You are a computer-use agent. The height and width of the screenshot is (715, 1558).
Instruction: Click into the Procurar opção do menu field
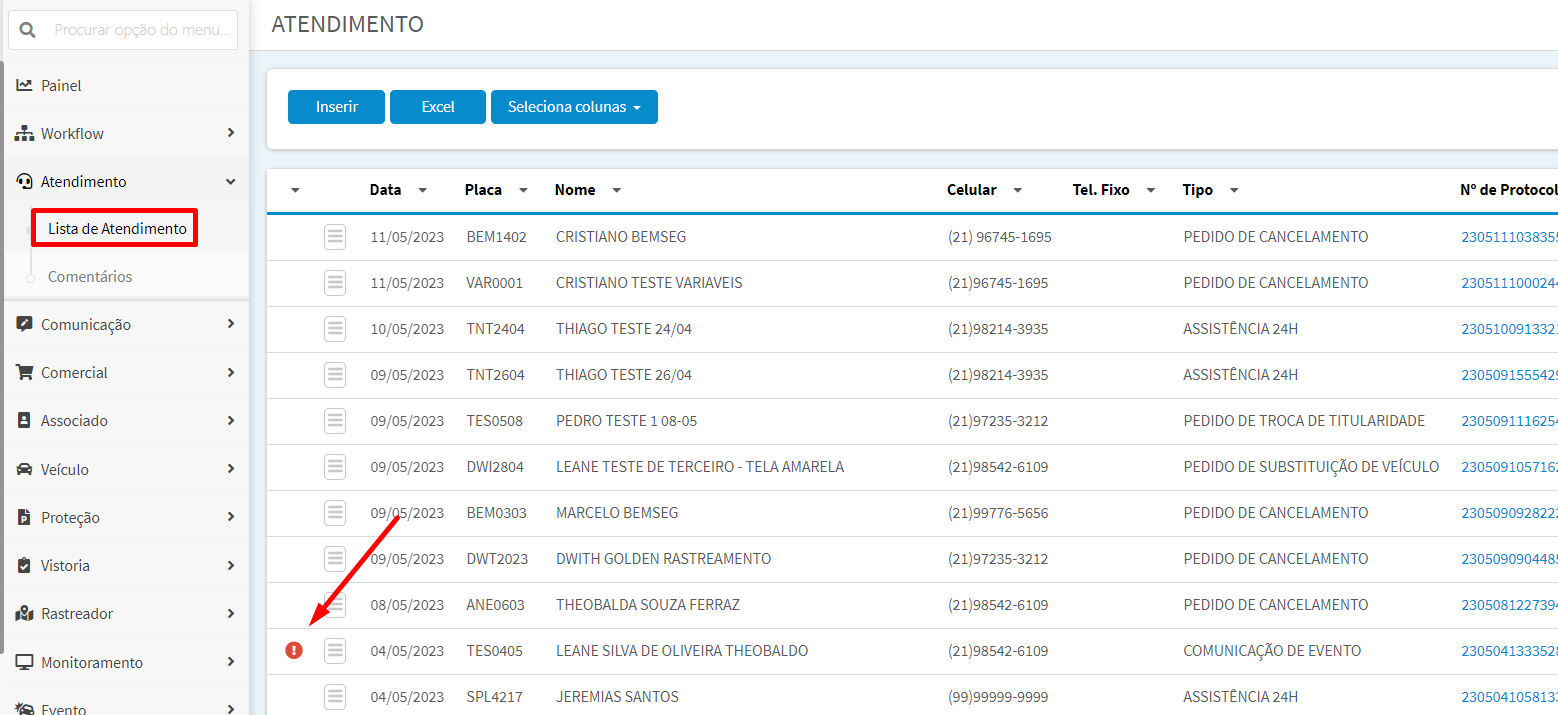pyautogui.click(x=142, y=30)
